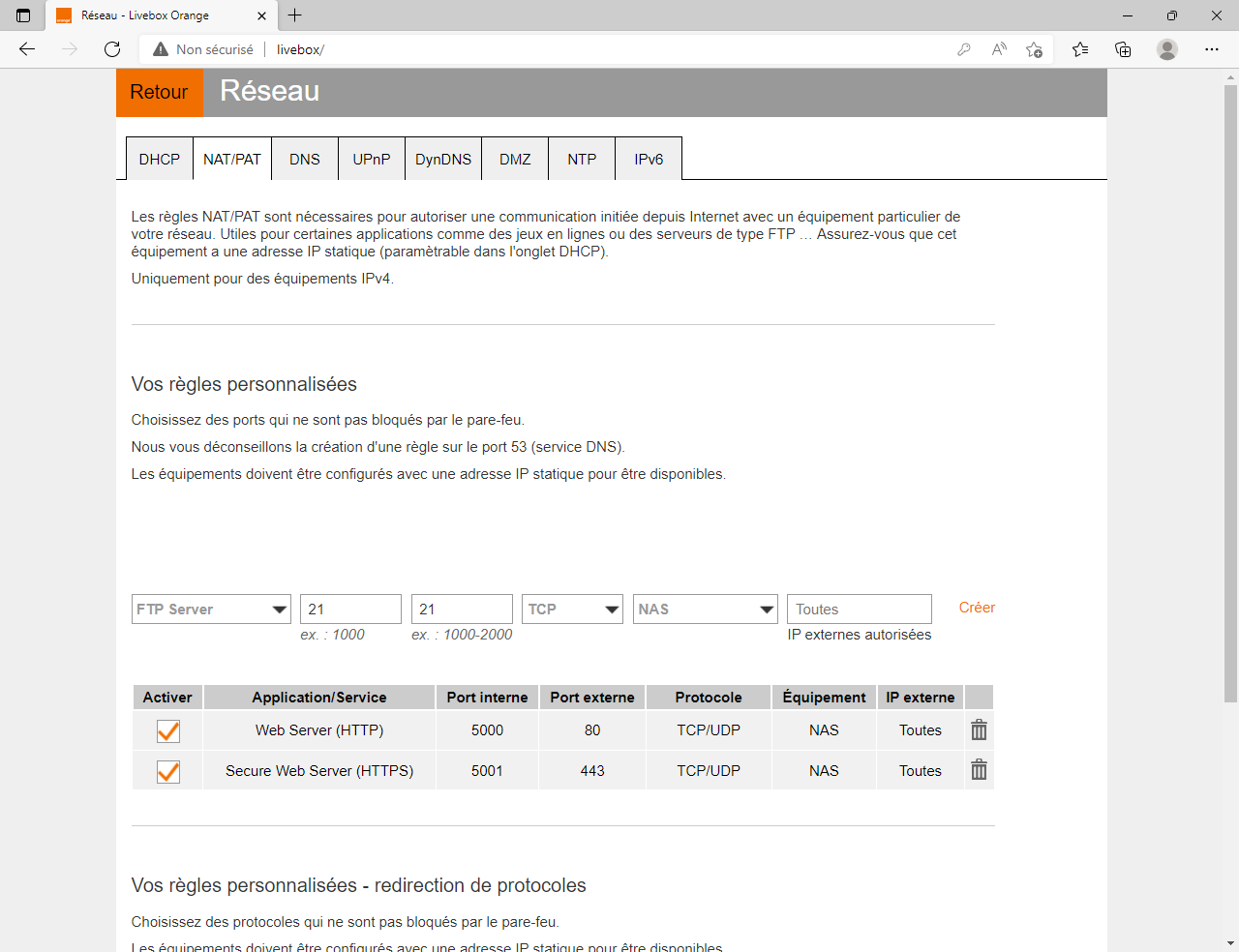This screenshot has height=952, width=1239.
Task: Select the IPv6 tab
Action: click(x=649, y=159)
